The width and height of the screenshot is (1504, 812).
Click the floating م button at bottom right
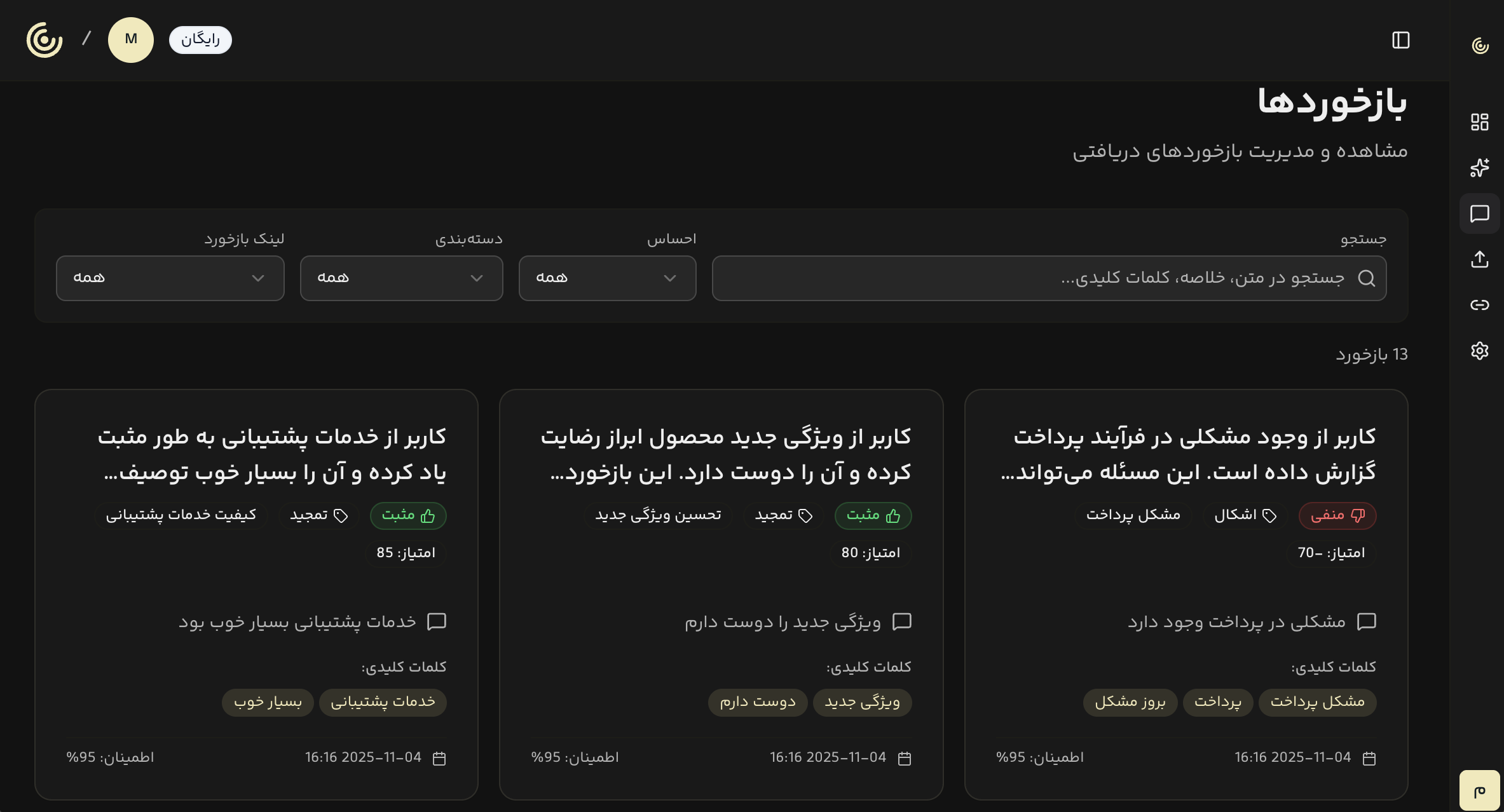click(x=1481, y=790)
